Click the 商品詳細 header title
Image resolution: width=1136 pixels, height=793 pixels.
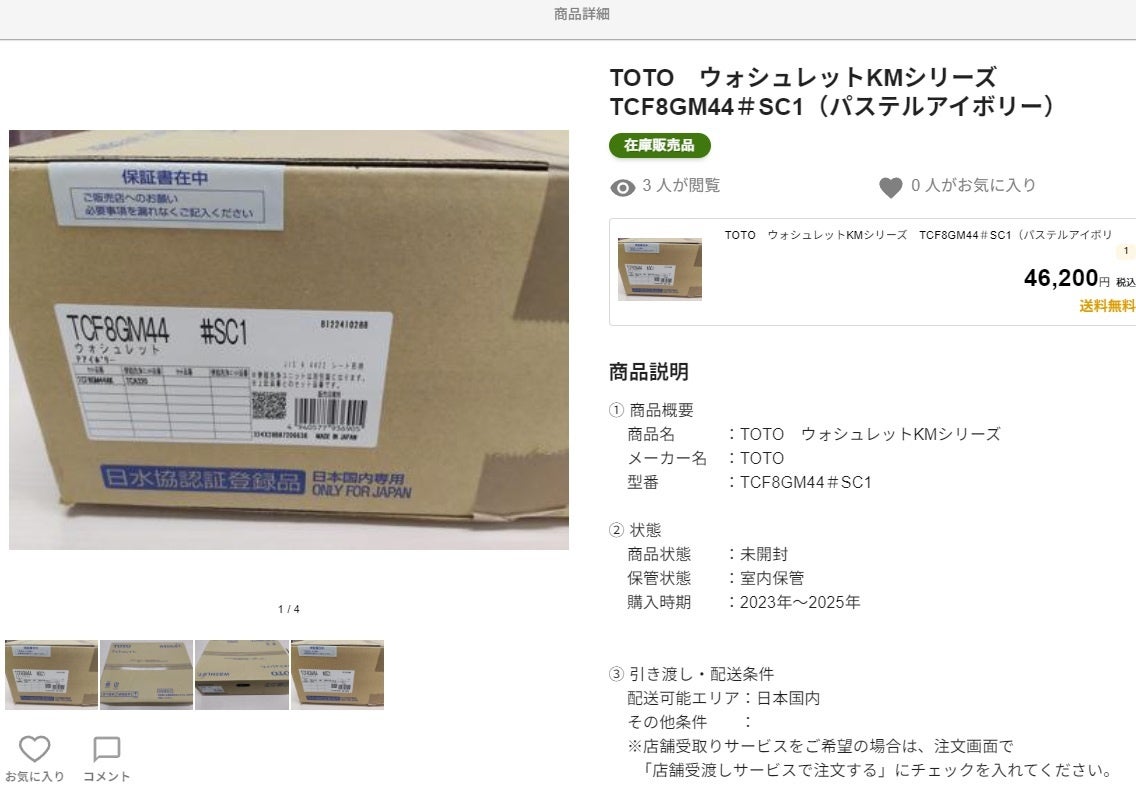point(582,14)
